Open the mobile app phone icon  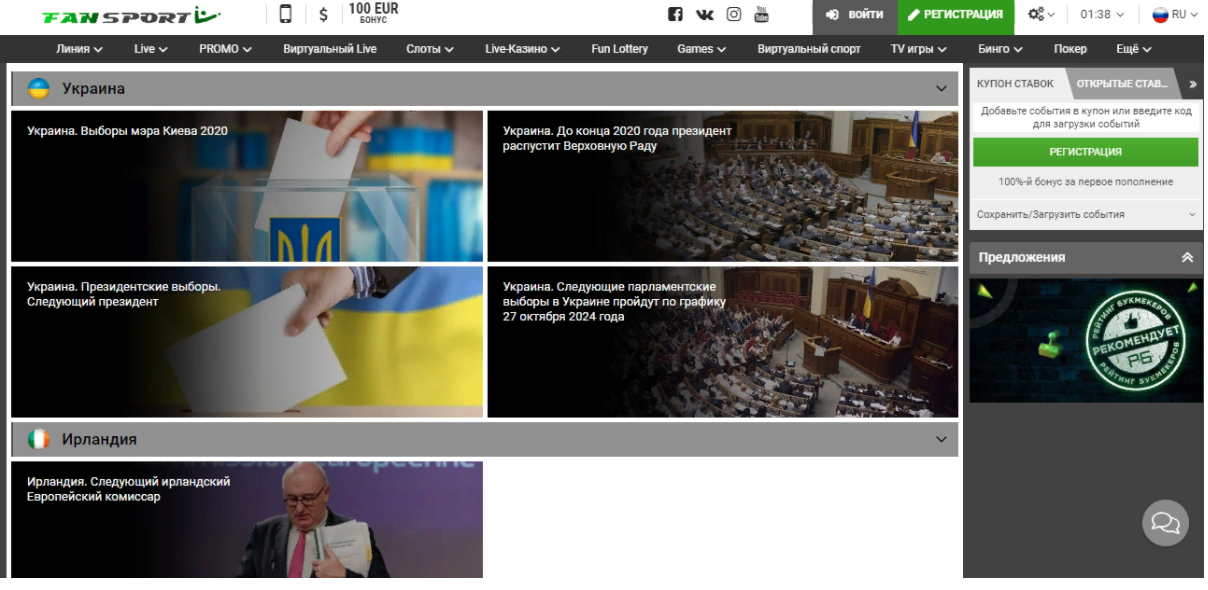pyautogui.click(x=286, y=14)
